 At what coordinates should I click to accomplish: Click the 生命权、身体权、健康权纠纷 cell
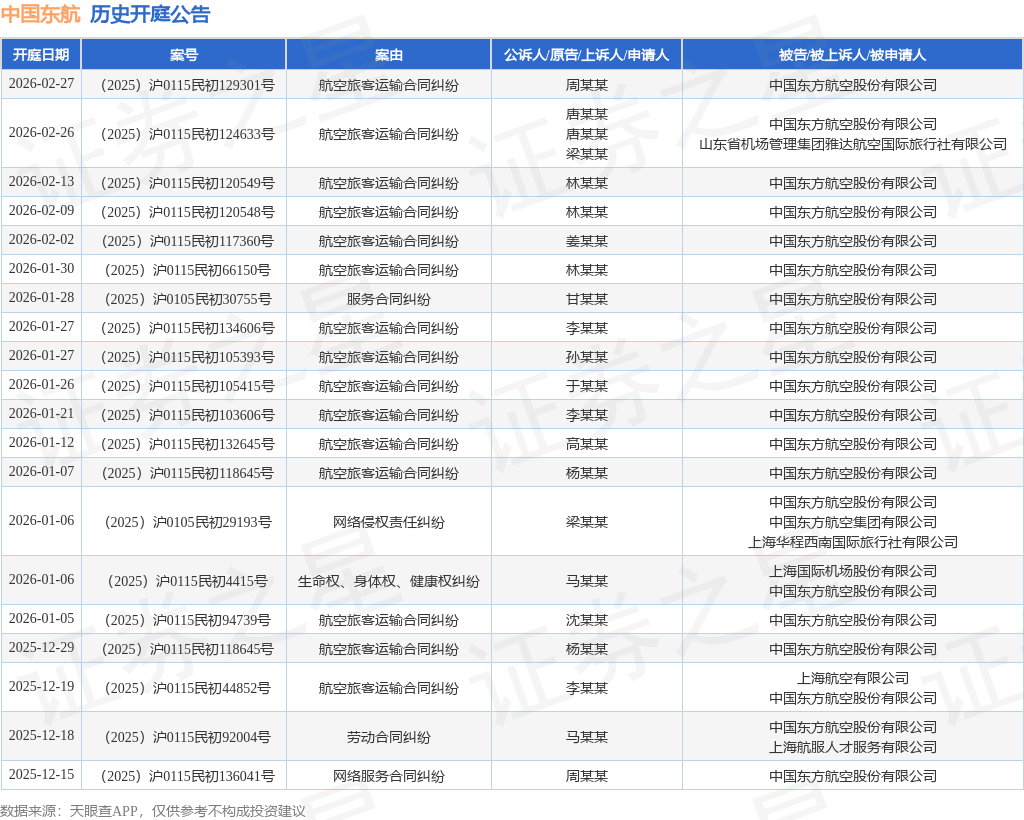tap(389, 581)
